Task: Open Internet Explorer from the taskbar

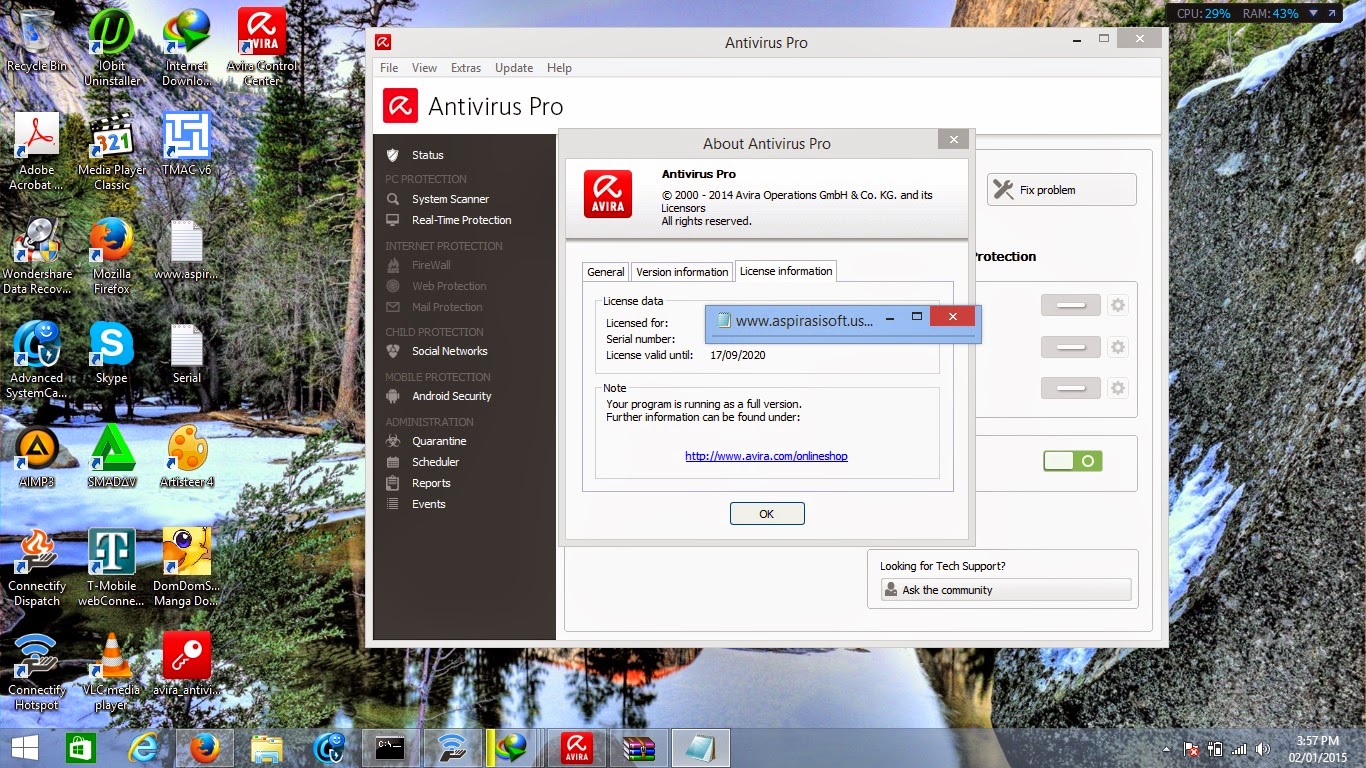Action: click(143, 748)
